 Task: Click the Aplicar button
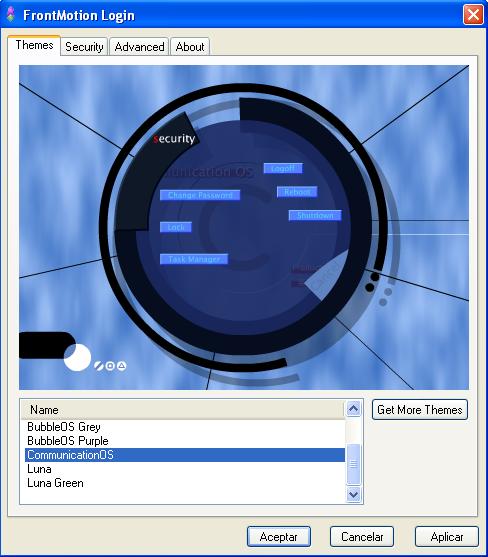tap(447, 536)
